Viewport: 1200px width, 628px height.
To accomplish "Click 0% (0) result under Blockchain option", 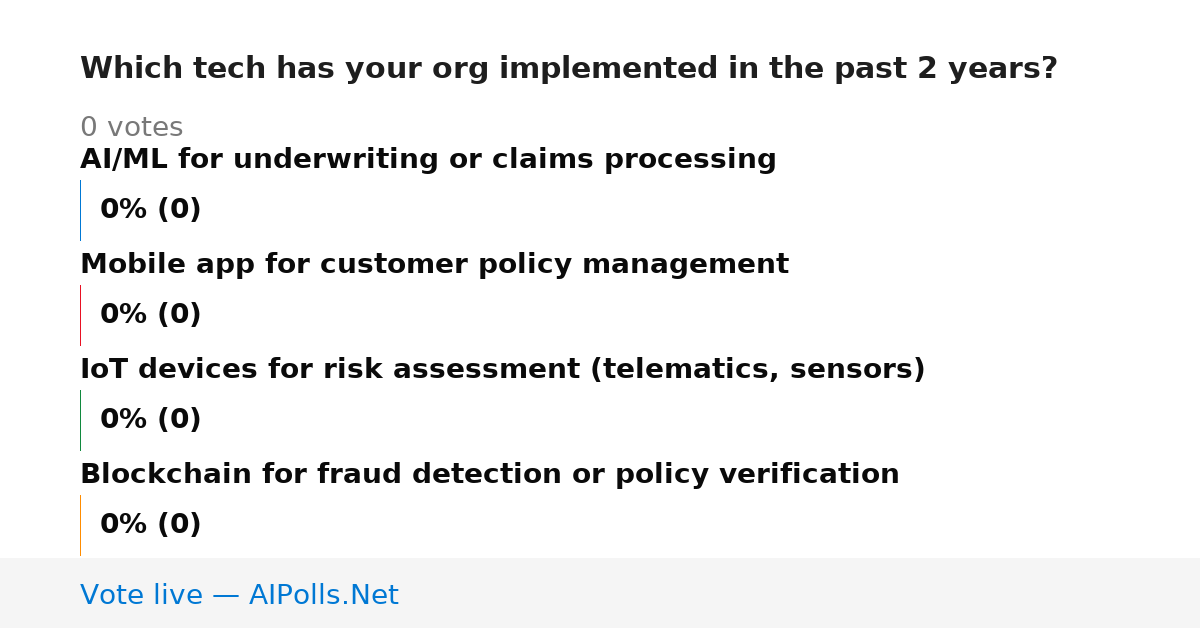I will (150, 525).
